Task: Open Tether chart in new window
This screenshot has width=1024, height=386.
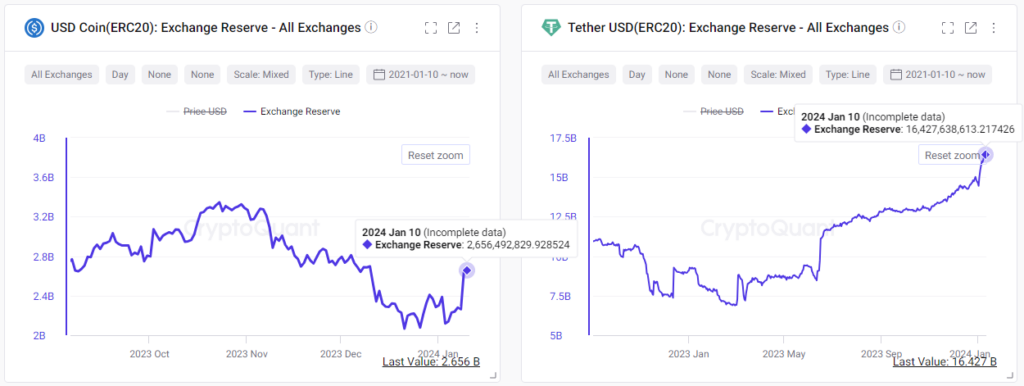Action: pyautogui.click(x=971, y=27)
